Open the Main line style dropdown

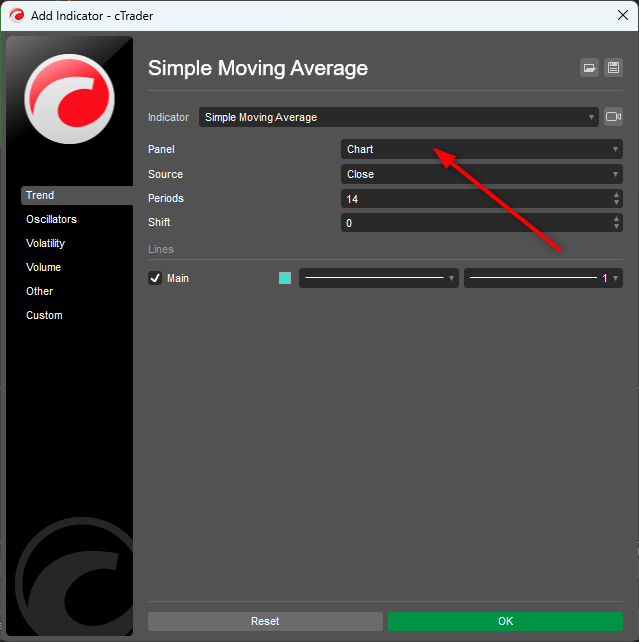pyautogui.click(x=379, y=278)
